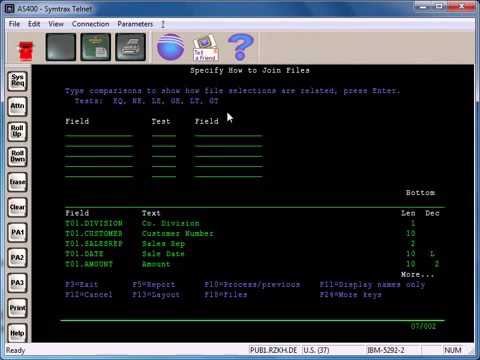This screenshot has height=360, width=480.
Task: Click the Print key button
Action: 18,308
